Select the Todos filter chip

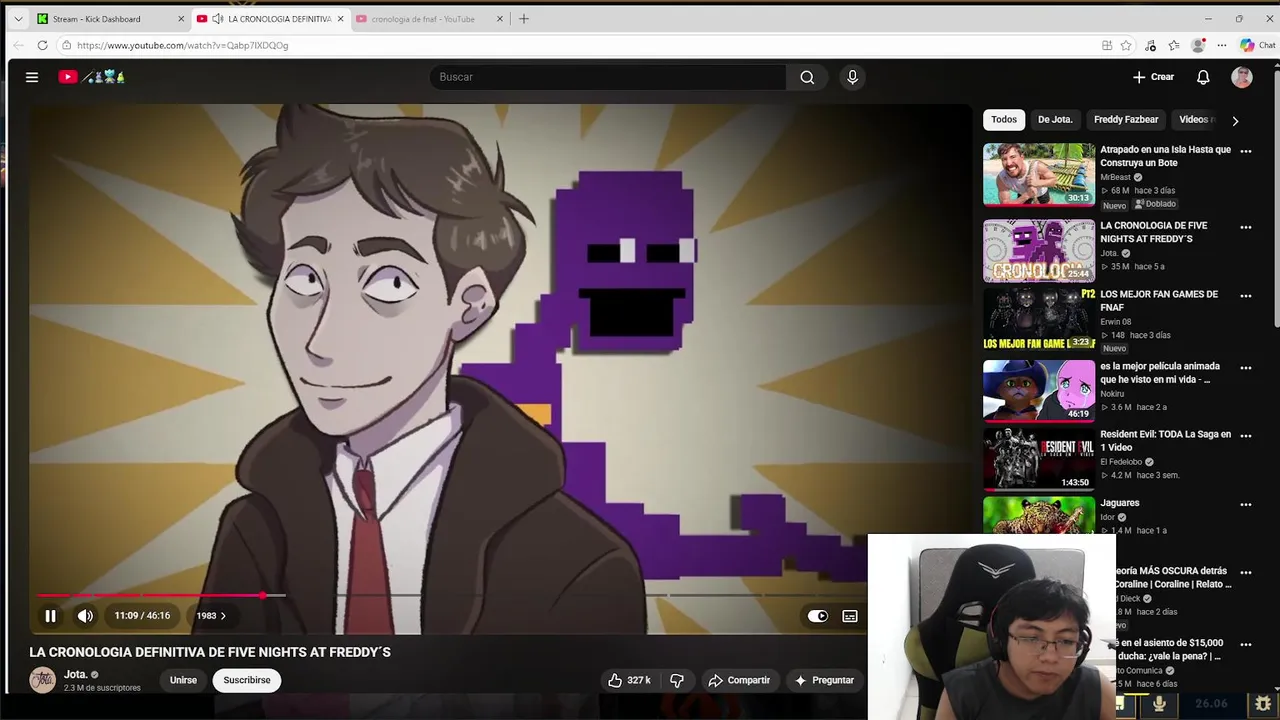(x=1004, y=119)
